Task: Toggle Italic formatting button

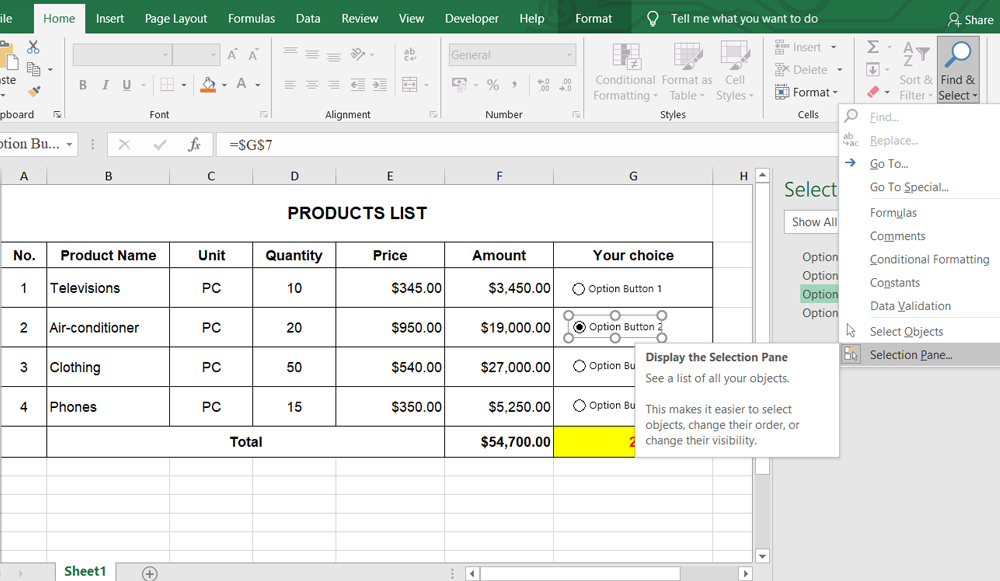Action: (105, 85)
